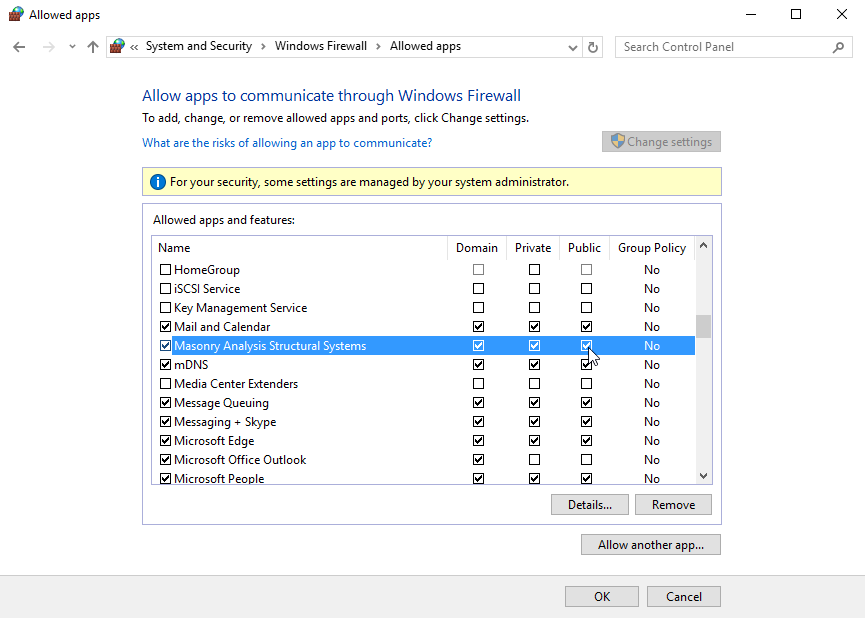This screenshot has height=618, width=865.
Task: Sort the list by the Name column
Action: click(300, 248)
